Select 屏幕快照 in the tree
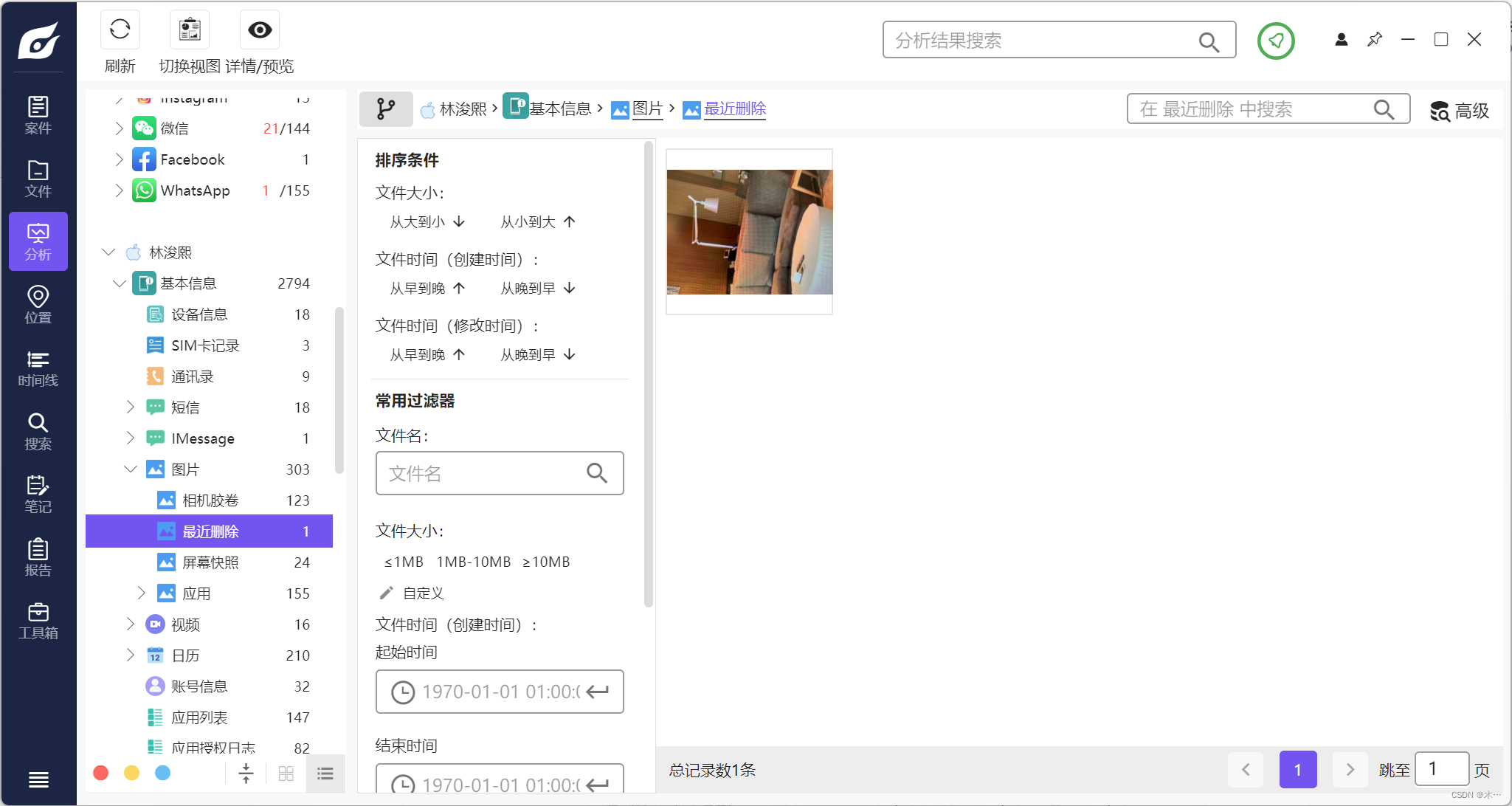1512x806 pixels. [x=210, y=562]
